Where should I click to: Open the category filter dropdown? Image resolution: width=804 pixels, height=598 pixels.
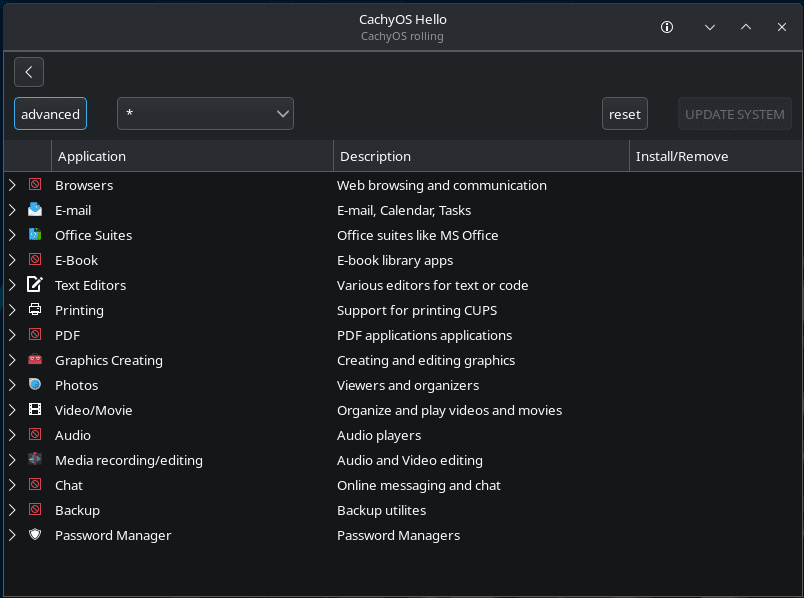pyautogui.click(x=205, y=113)
